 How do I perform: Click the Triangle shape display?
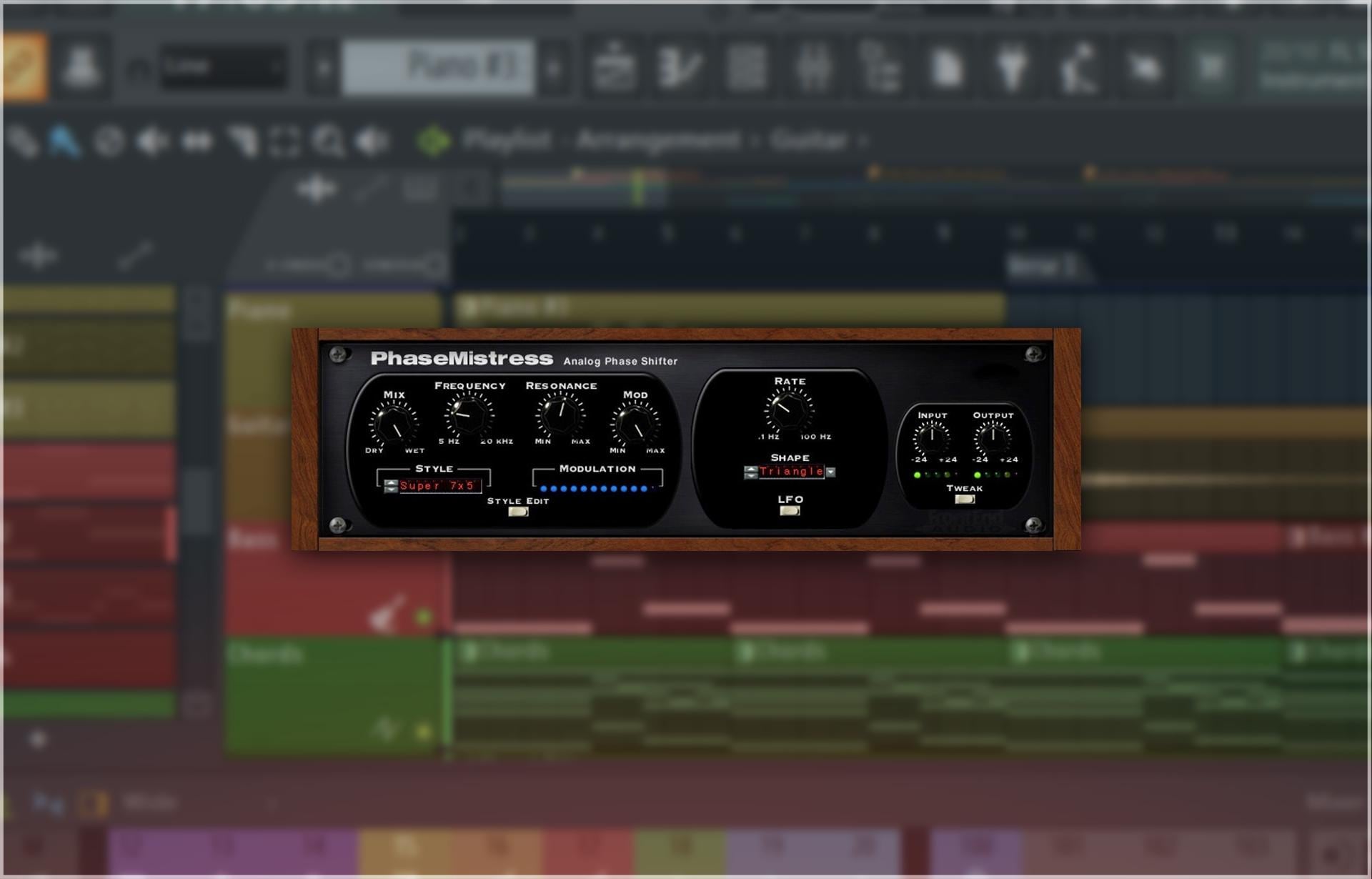(791, 472)
